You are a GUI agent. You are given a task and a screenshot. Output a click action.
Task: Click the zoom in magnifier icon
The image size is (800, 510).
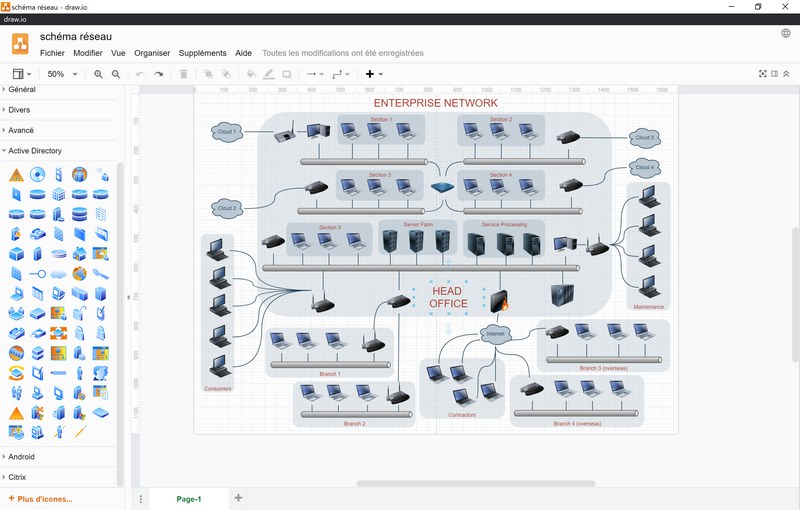point(98,74)
